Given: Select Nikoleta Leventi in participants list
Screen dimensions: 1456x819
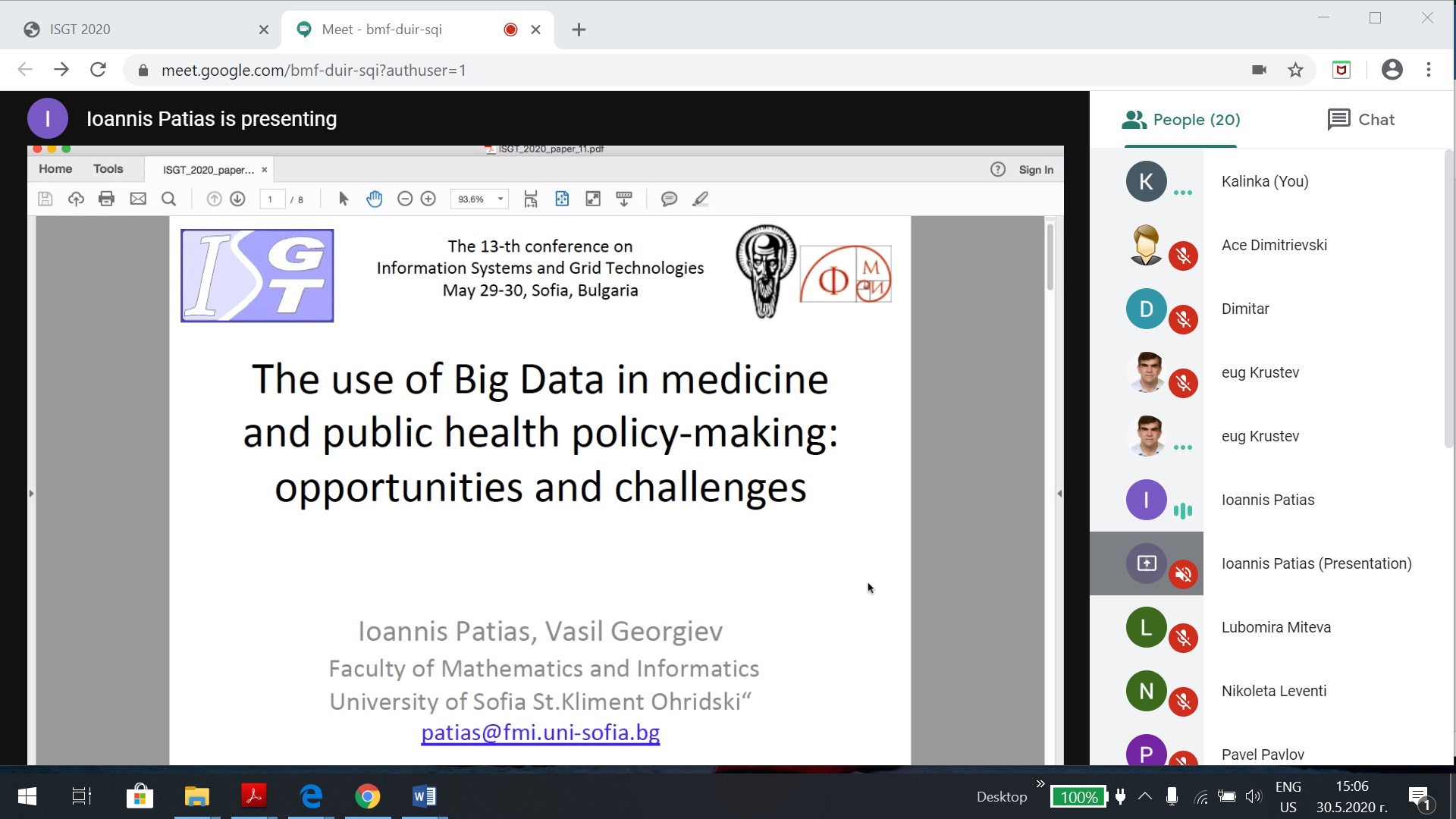Looking at the screenshot, I should [1272, 691].
